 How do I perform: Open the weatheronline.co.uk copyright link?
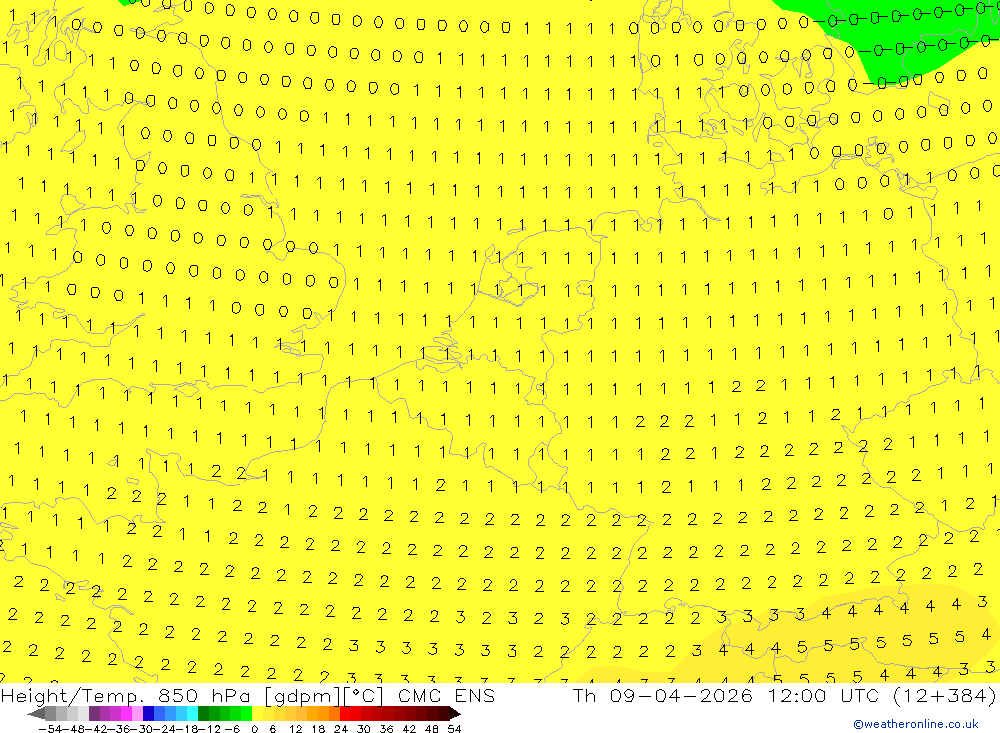click(916, 723)
